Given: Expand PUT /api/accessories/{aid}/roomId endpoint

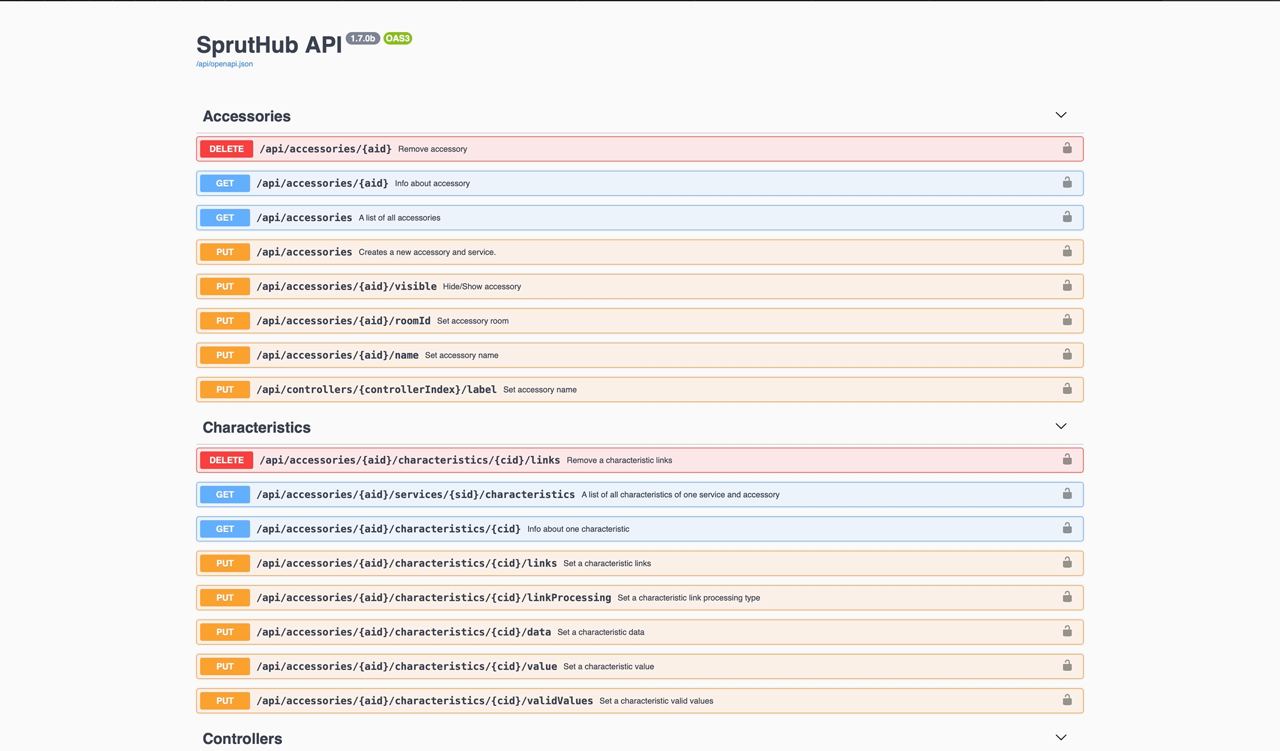Looking at the screenshot, I should [x=640, y=320].
